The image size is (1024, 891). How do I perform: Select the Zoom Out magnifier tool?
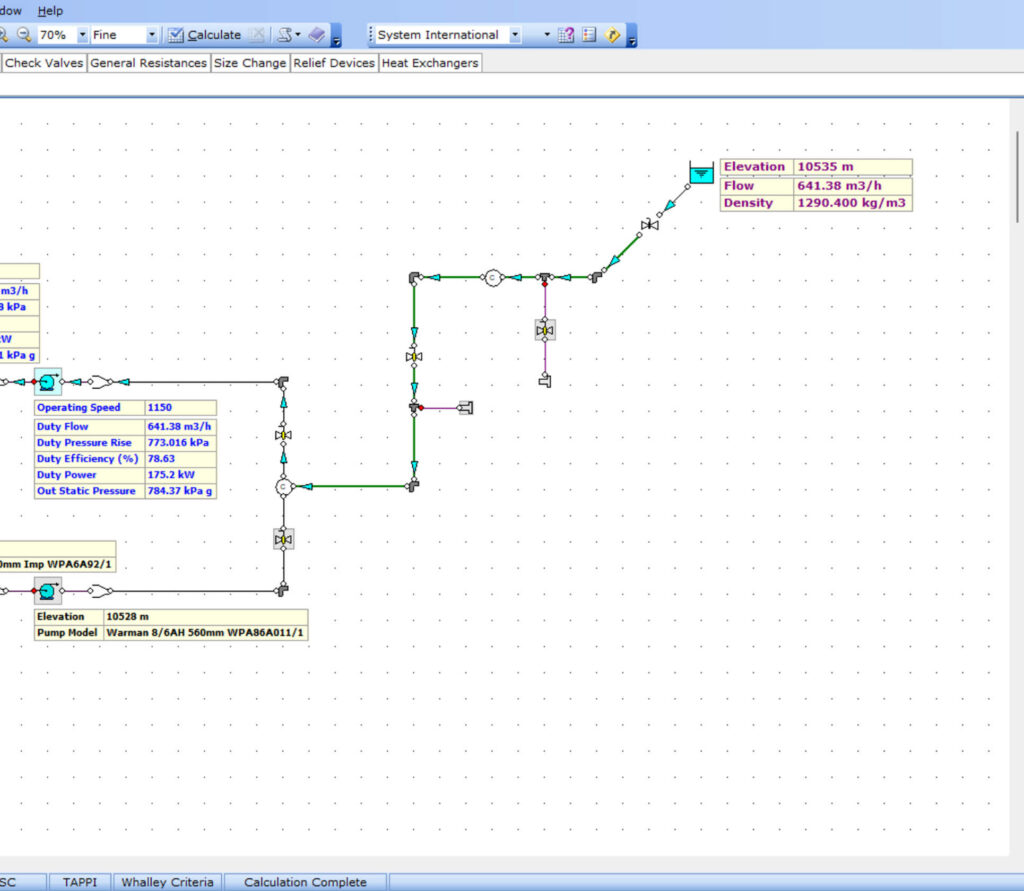pos(23,34)
